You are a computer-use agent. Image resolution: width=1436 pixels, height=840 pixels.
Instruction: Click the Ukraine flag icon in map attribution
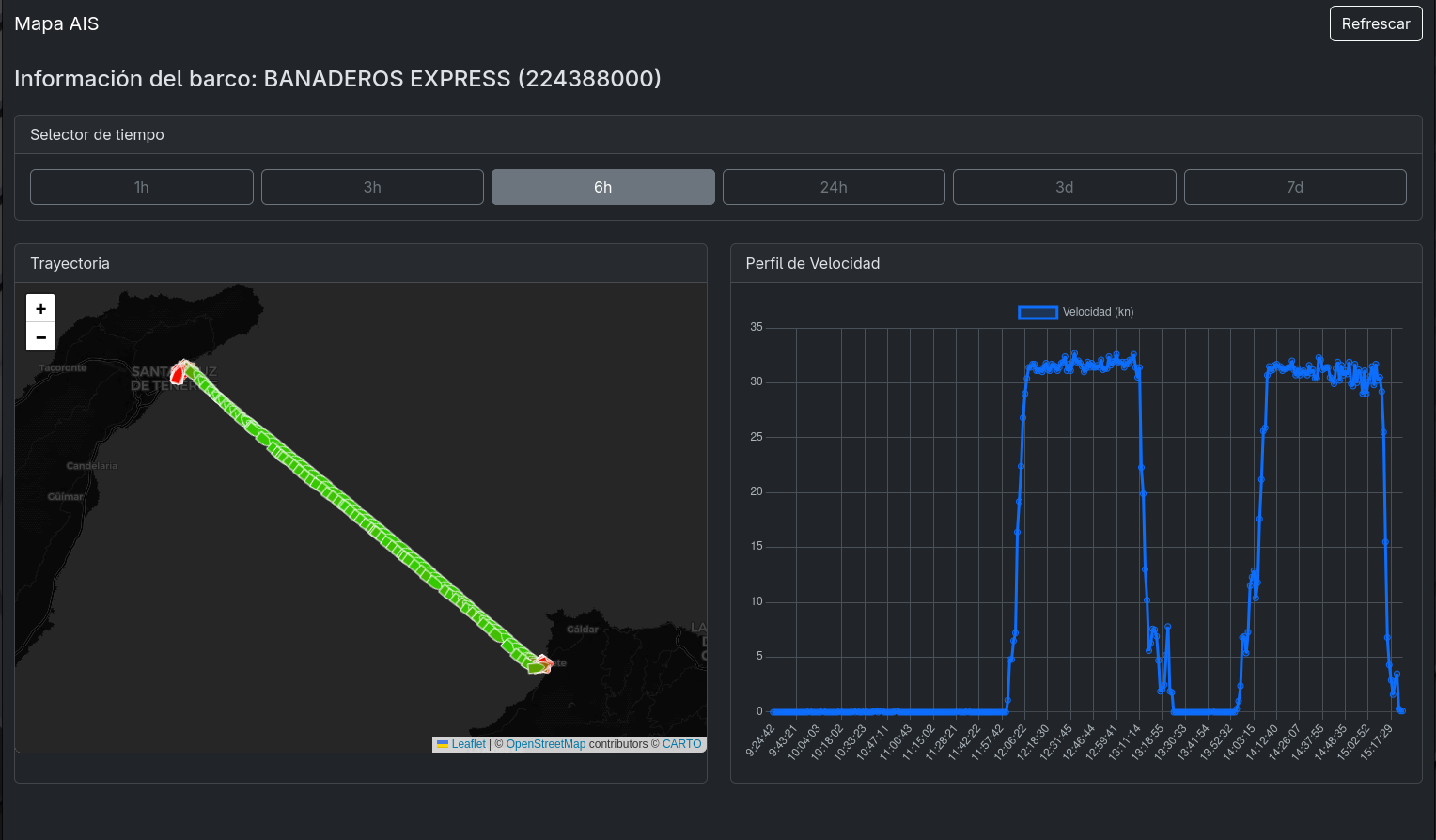442,744
